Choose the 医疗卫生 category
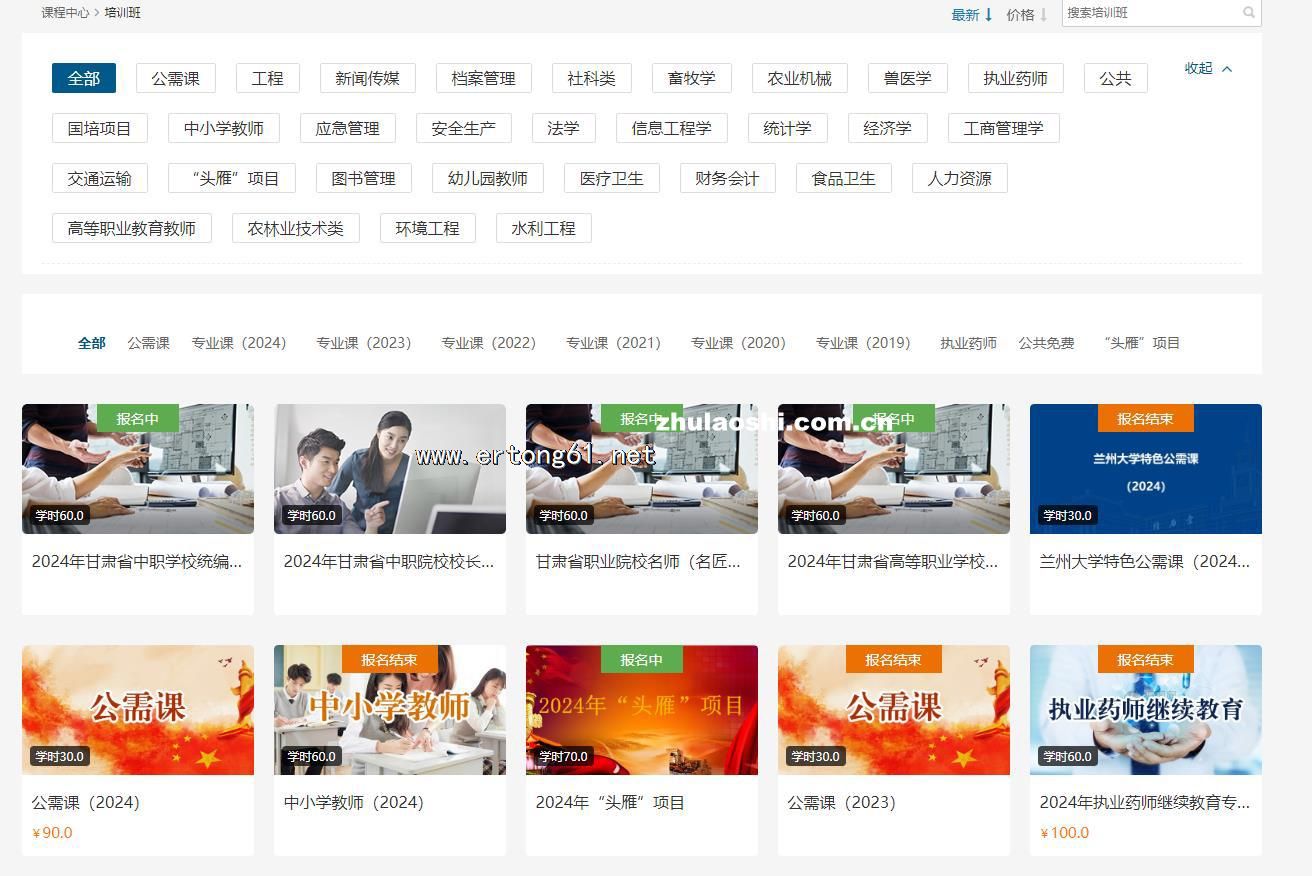Viewport: 1312px width, 876px height. coord(612,178)
